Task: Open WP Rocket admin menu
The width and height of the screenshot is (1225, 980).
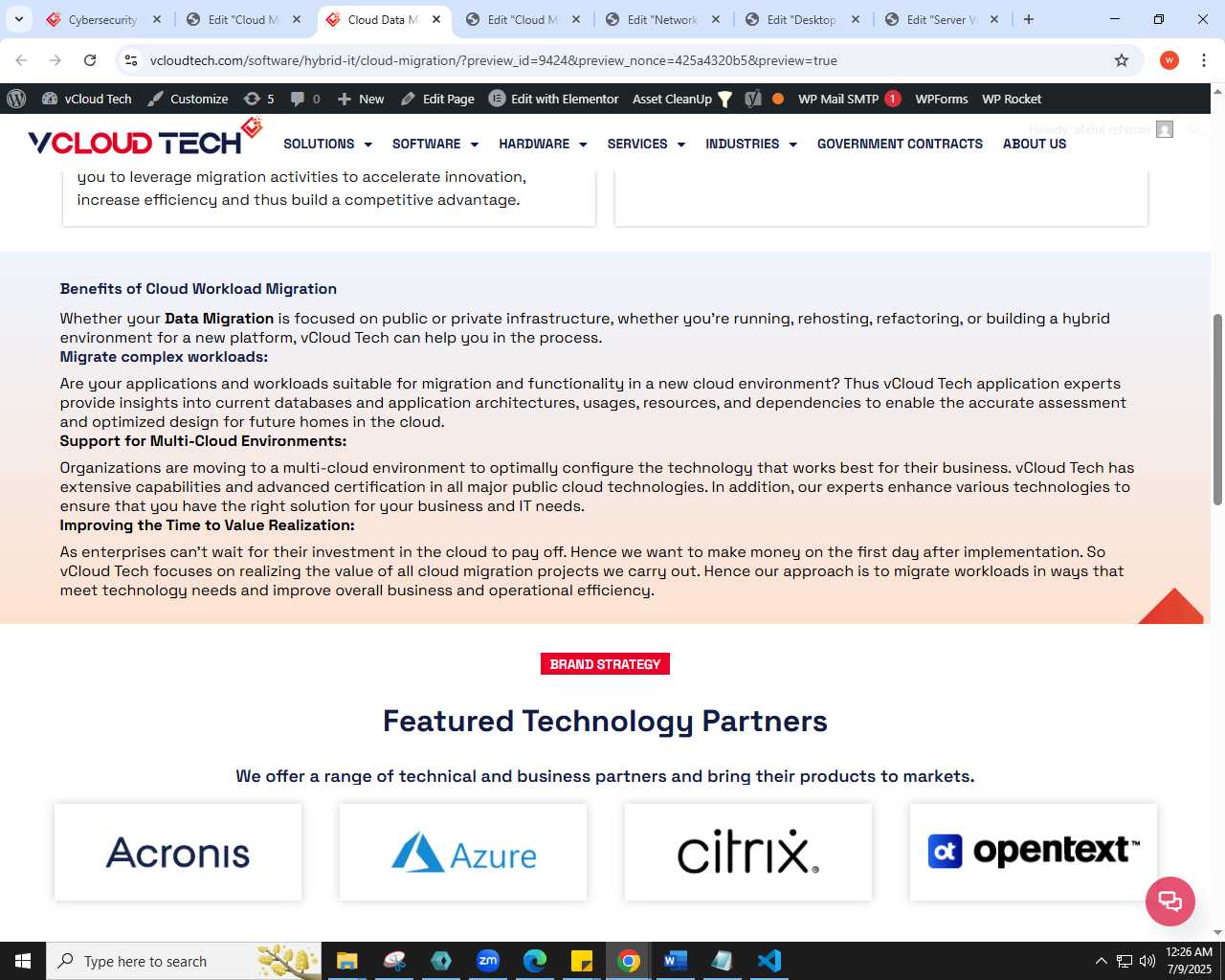Action: point(1012,99)
